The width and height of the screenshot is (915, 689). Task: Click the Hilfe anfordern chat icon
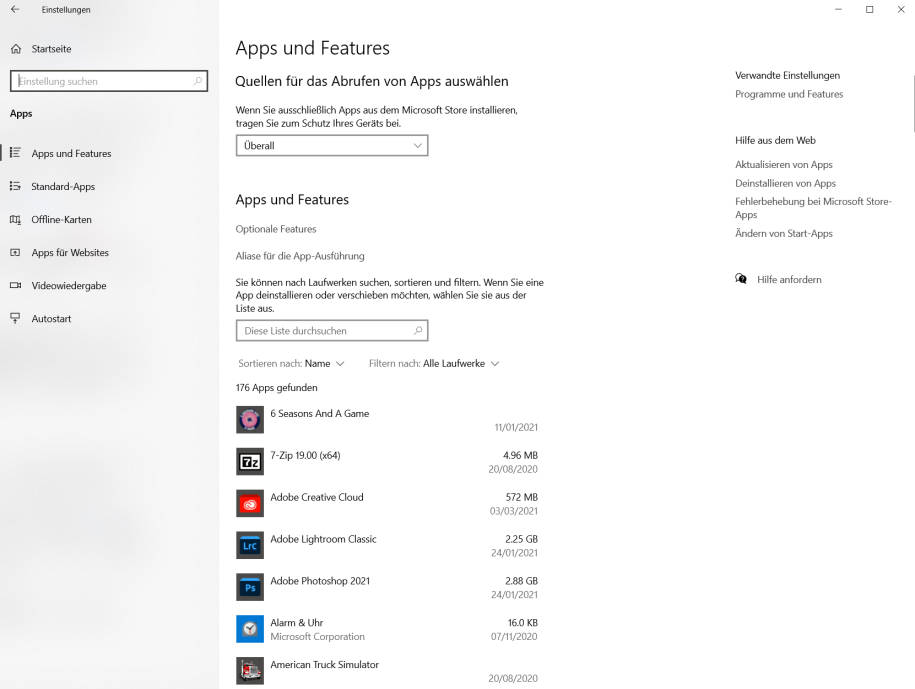pos(741,279)
